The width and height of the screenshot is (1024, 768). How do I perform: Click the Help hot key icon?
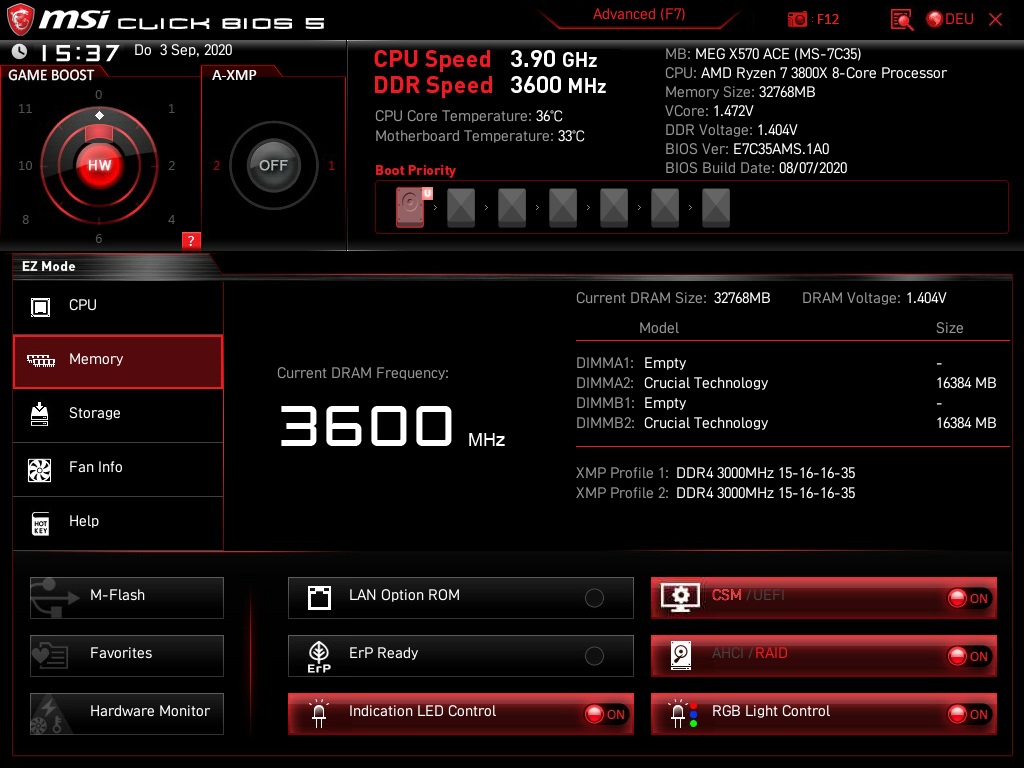tap(40, 523)
